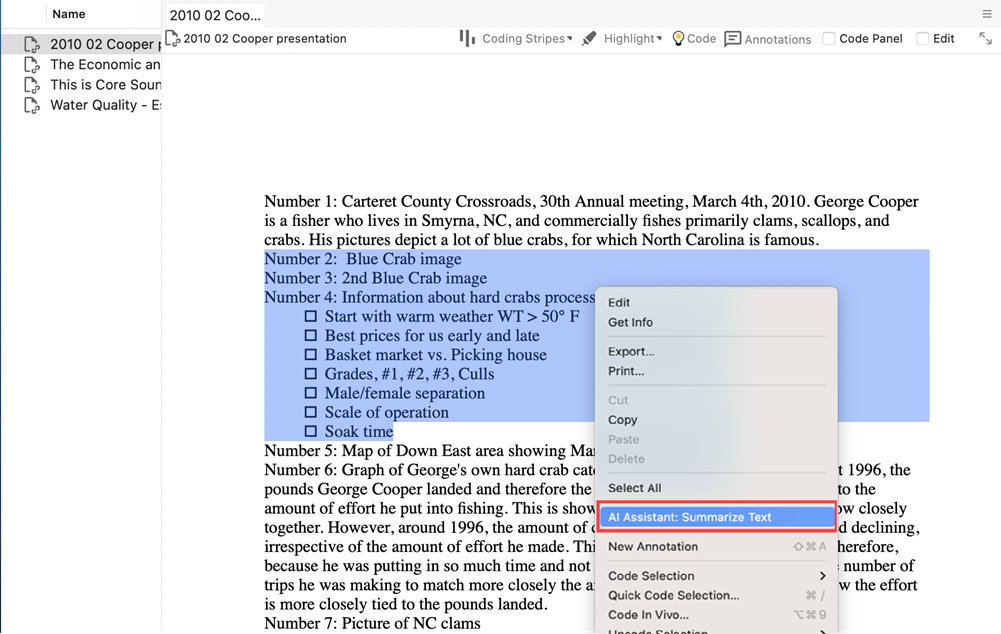Open the Coding Stripes dropdown
The height and width of the screenshot is (634, 1001).
click(527, 39)
